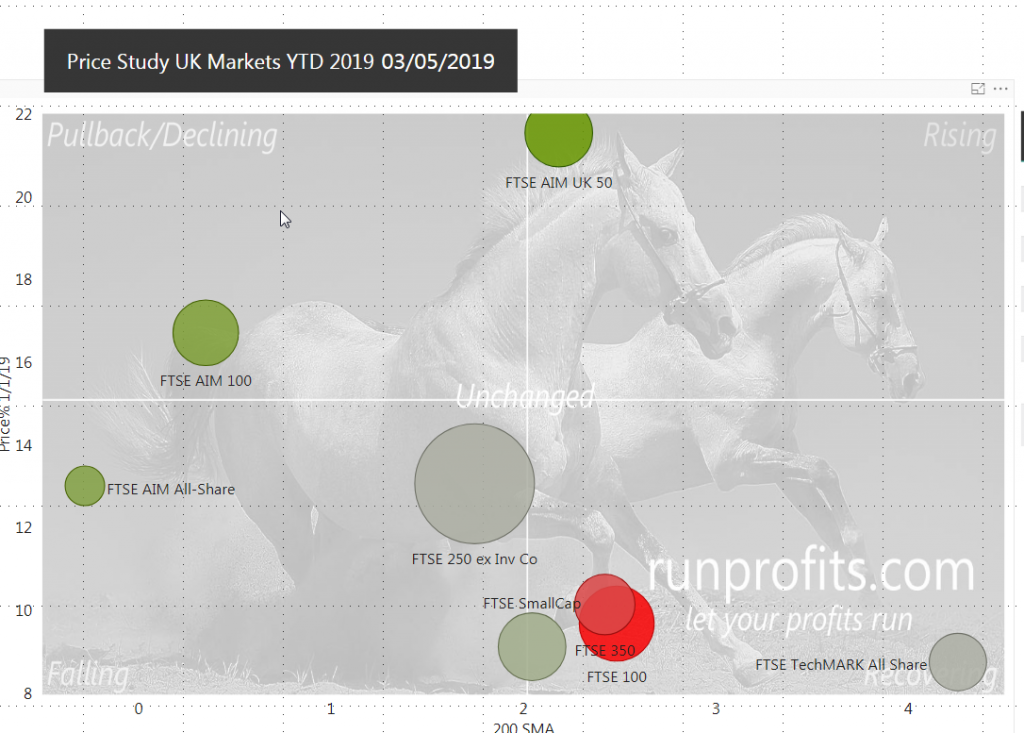Screen dimensions: 1024x733
Task: Click the 'FTSE 100' data label
Action: (x=617, y=677)
